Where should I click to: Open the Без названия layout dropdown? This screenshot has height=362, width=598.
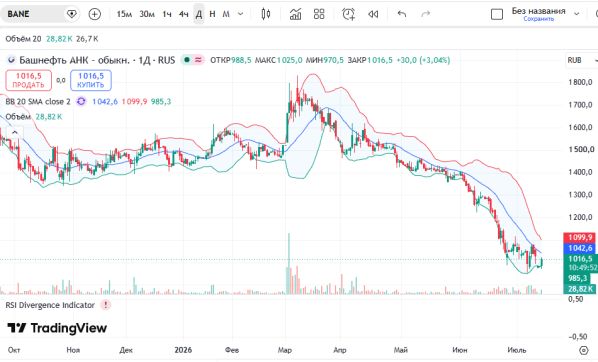577,14
